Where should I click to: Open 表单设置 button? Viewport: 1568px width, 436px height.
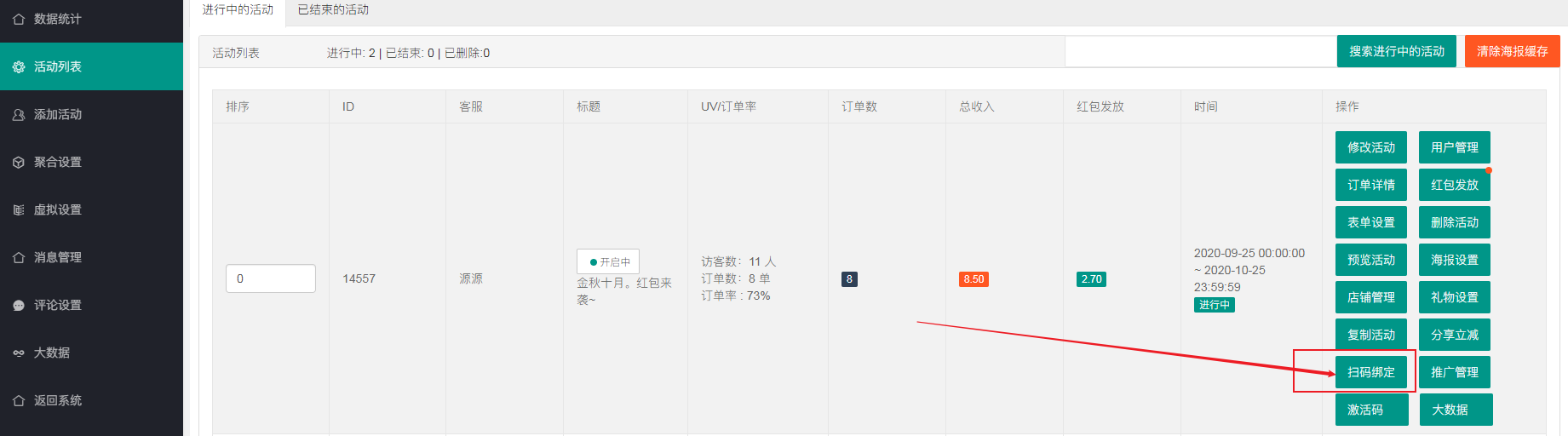coord(1371,222)
